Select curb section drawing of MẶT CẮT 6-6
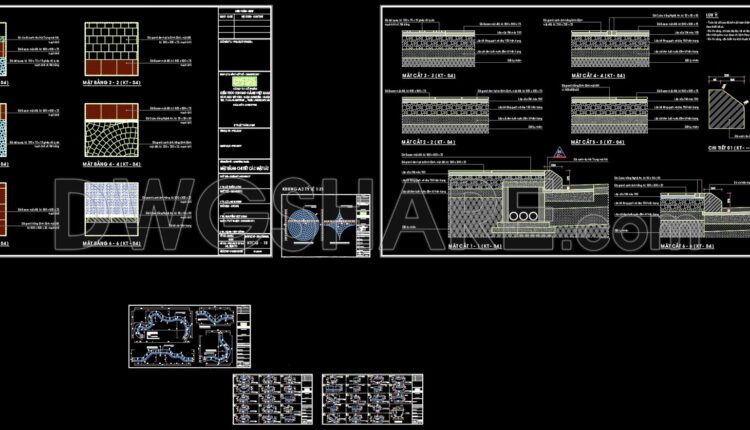 pyautogui.click(x=705, y=214)
